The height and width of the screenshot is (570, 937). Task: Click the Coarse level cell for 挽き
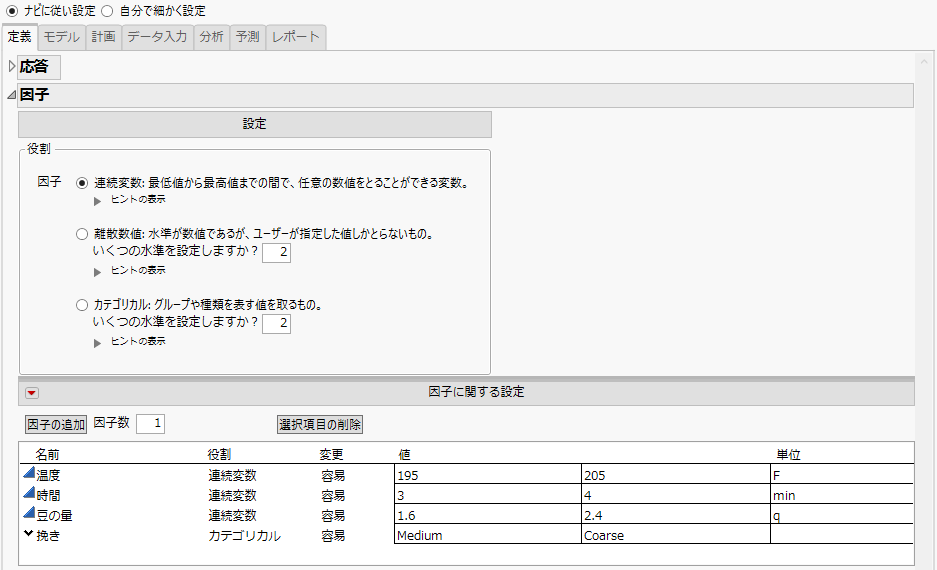point(676,535)
